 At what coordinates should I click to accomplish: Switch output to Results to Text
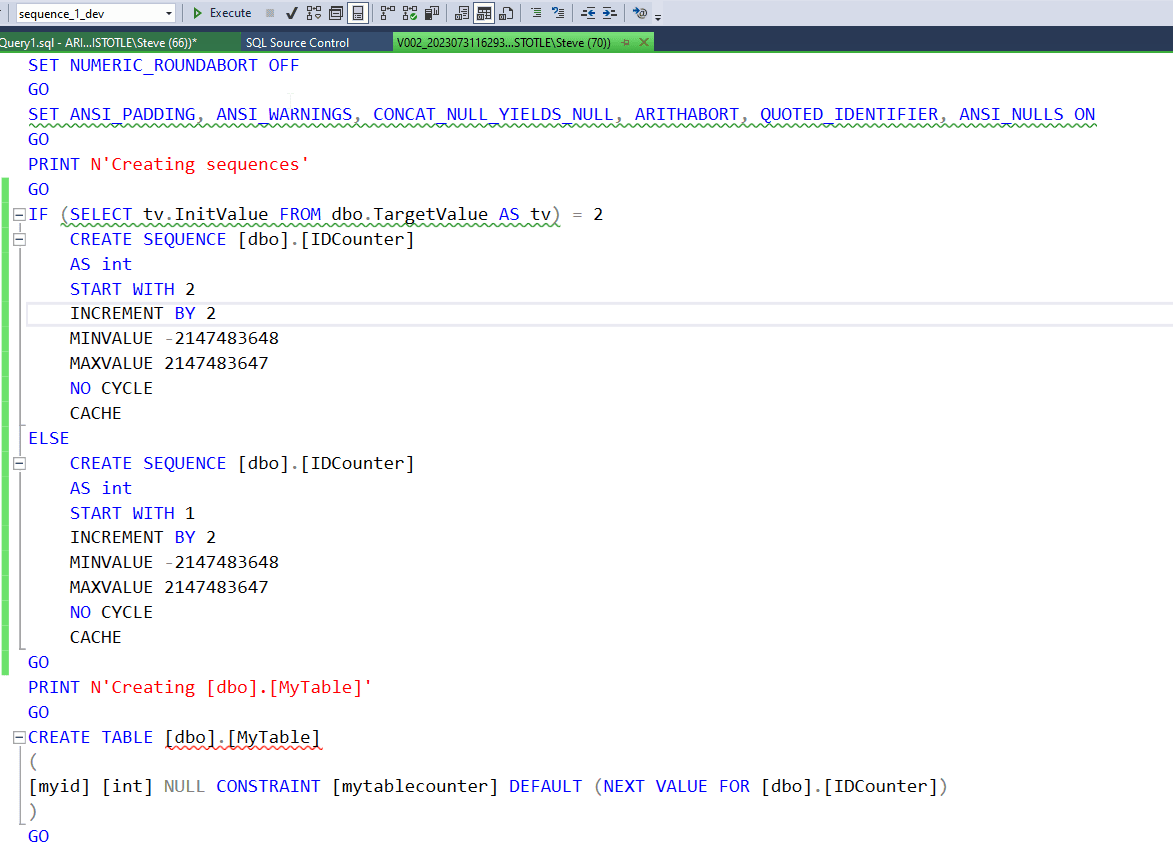click(462, 13)
